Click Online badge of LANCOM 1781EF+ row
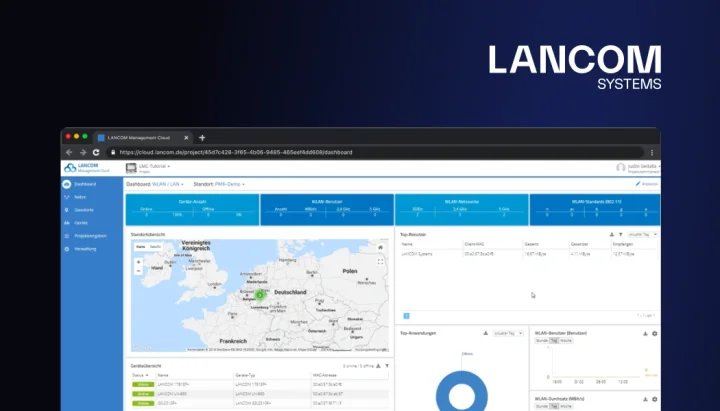720x411 pixels. point(143,385)
